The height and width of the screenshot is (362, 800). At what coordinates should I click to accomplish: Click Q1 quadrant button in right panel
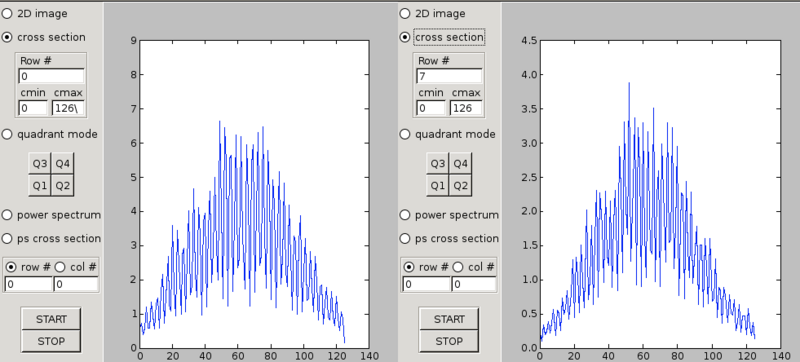coord(438,186)
